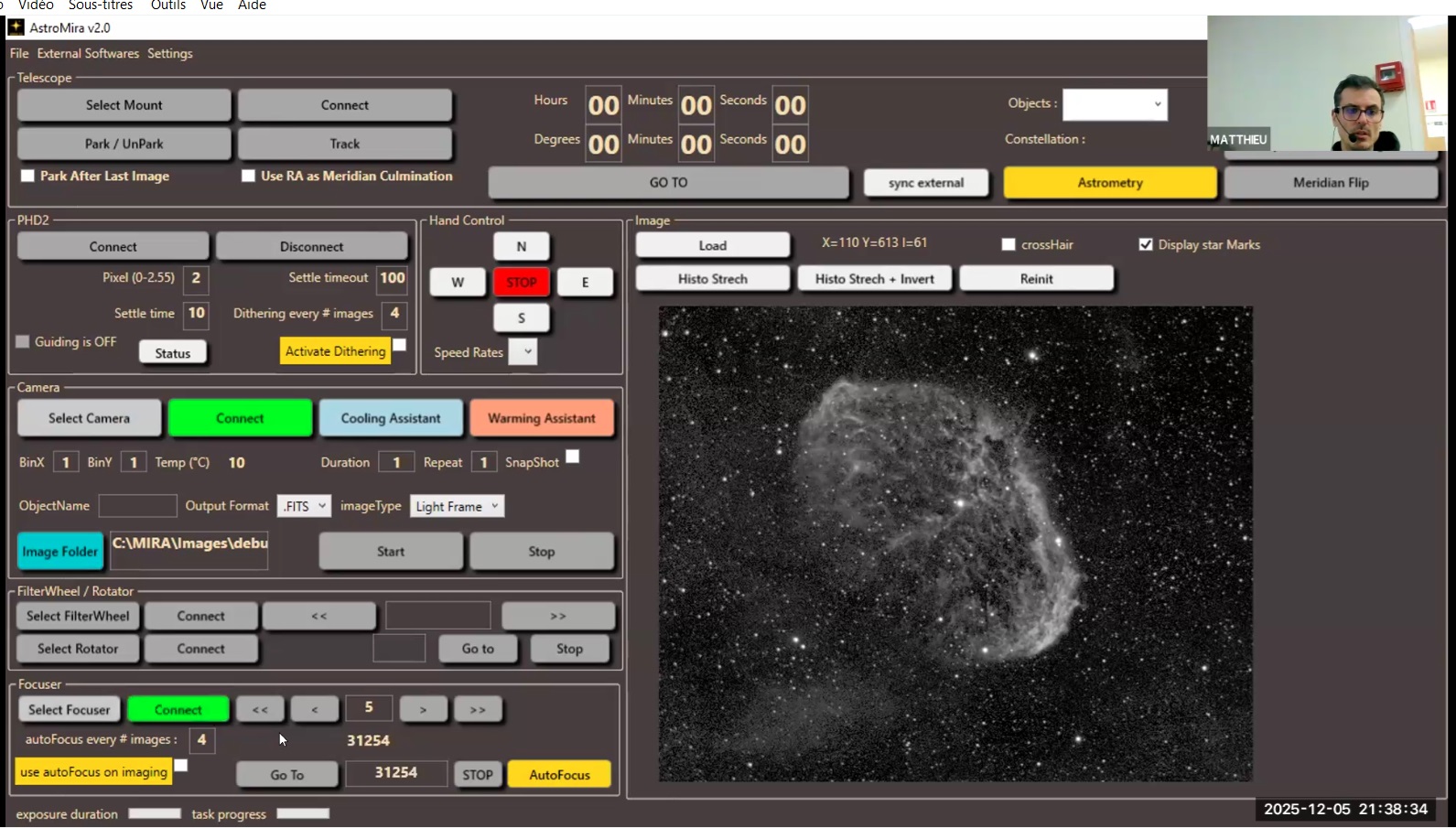This screenshot has height=828, width=1456.
Task: Enable Park After Last Image checkbox
Action: click(28, 176)
